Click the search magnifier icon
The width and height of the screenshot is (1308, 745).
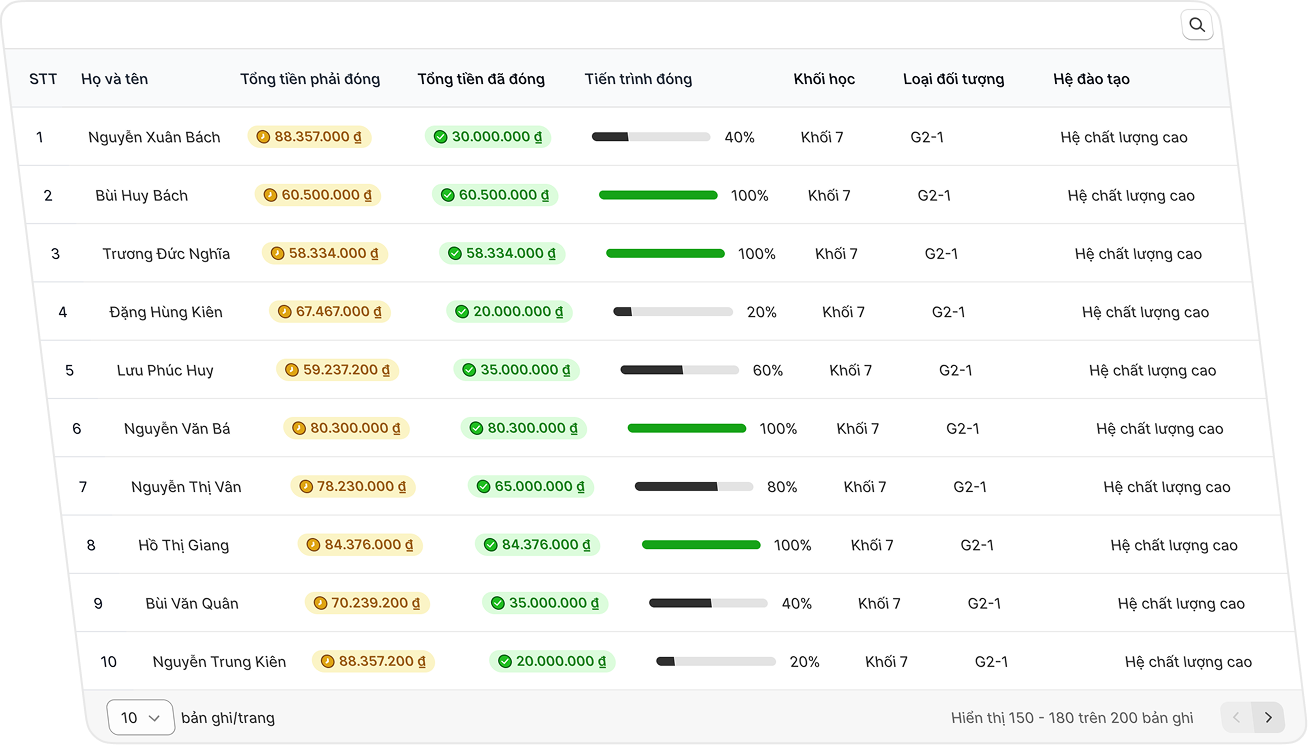click(x=1197, y=25)
